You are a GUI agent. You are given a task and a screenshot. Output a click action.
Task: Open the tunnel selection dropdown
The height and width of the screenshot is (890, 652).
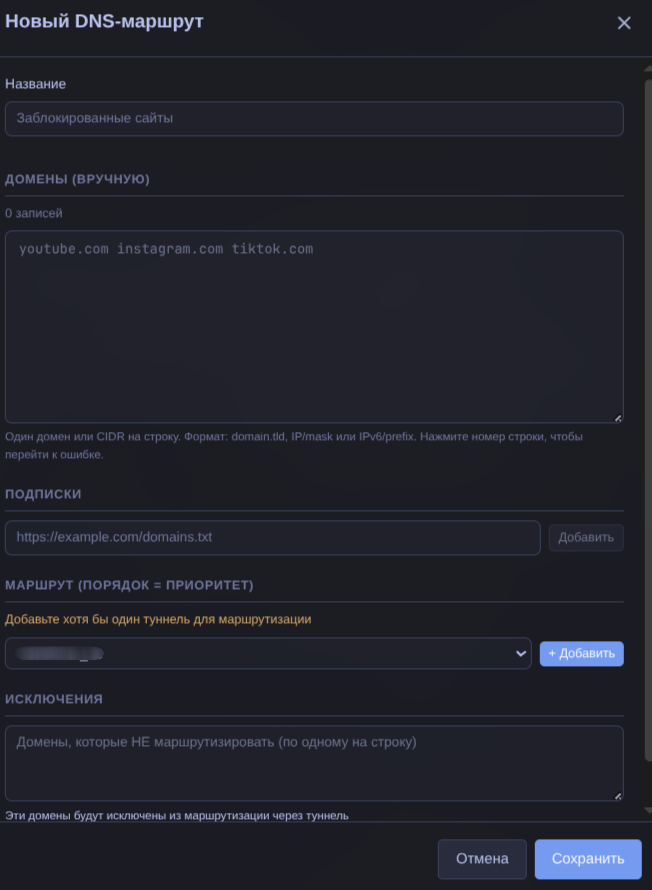[x=268, y=653]
